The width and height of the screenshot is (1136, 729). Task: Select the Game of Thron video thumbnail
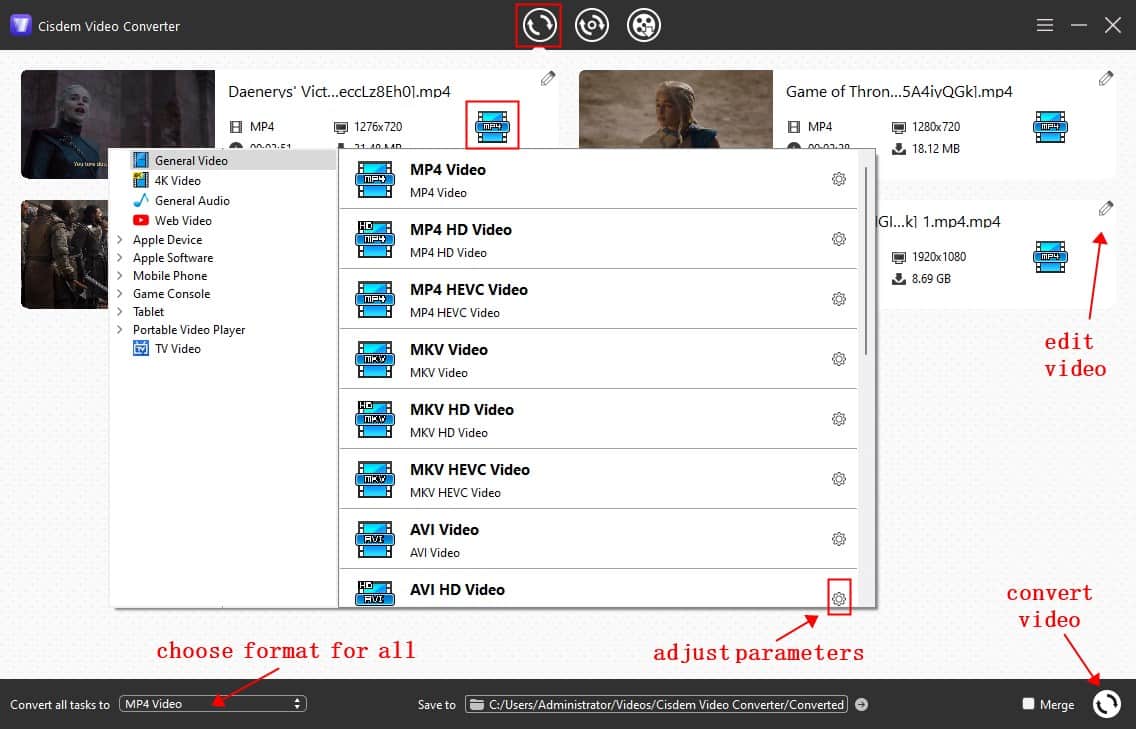pos(676,109)
